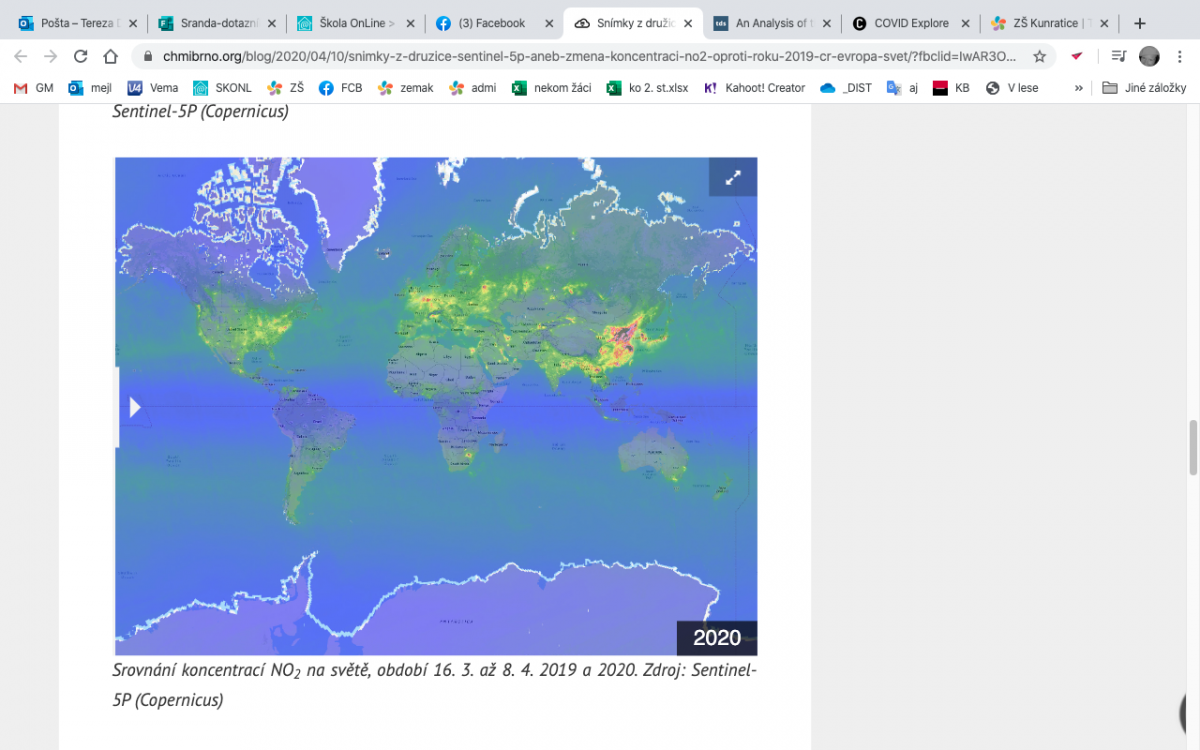
Task: Switch to the COVID Explorer tab
Action: coord(908,23)
